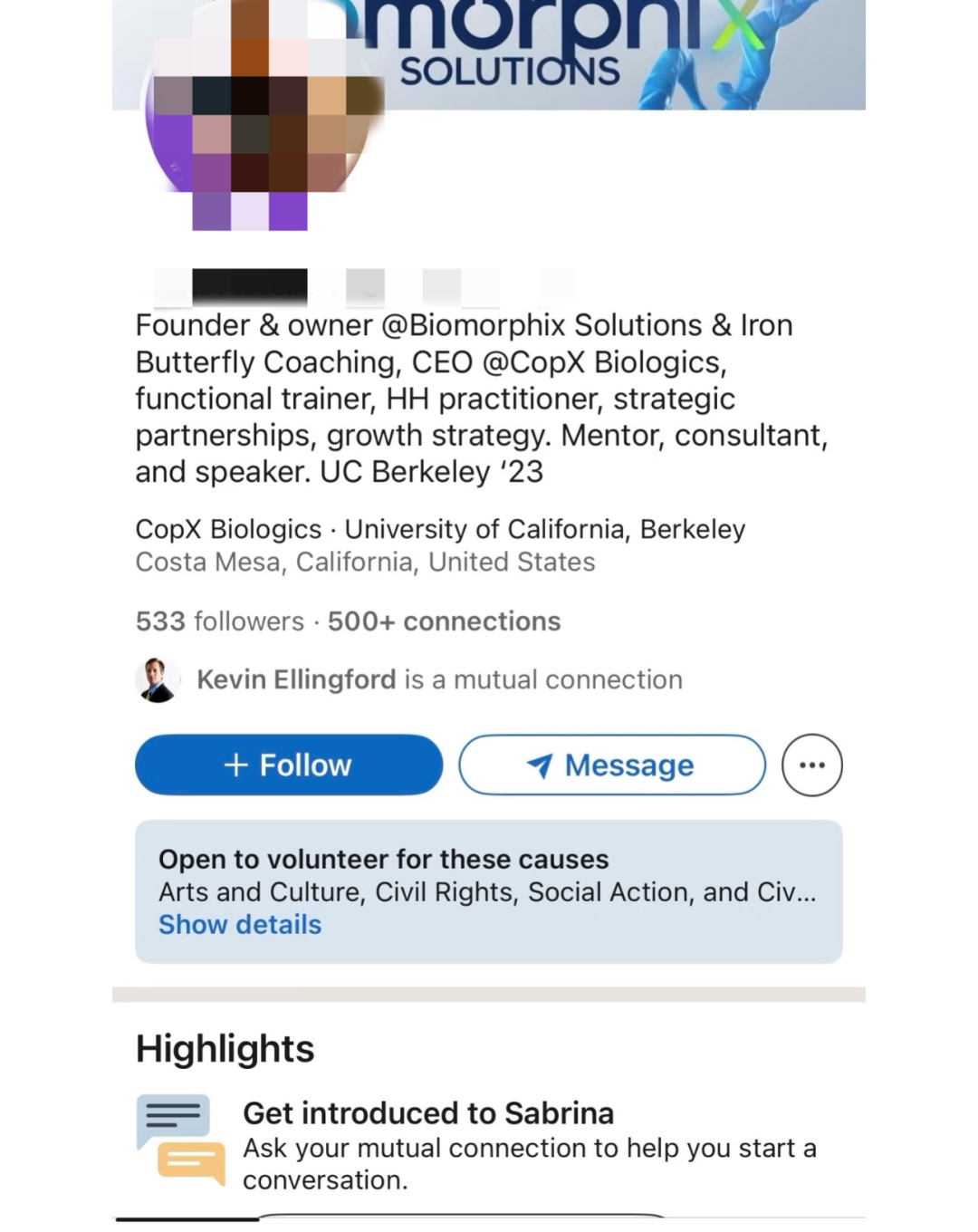
Task: Open the three-dot more options button
Action: (x=811, y=765)
